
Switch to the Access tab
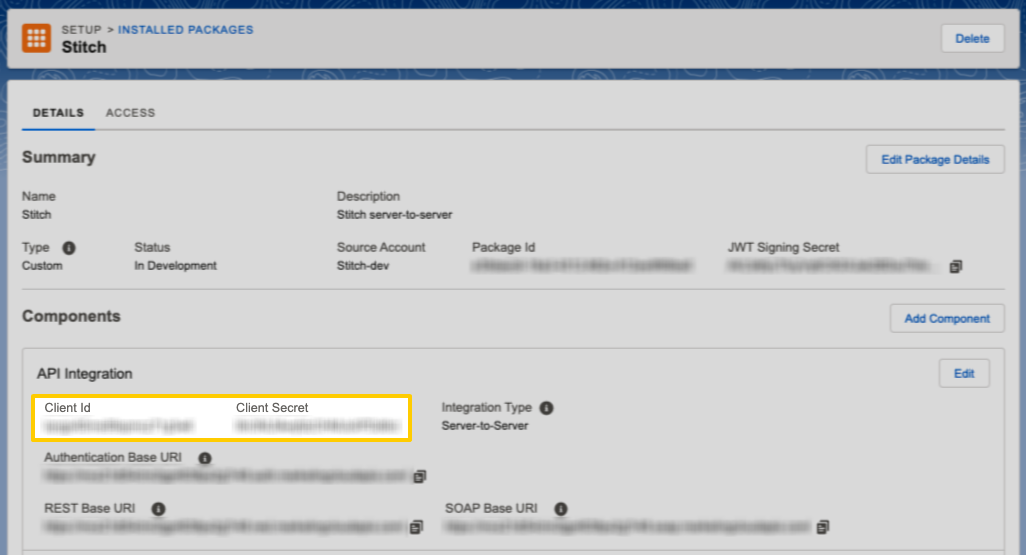coord(130,113)
